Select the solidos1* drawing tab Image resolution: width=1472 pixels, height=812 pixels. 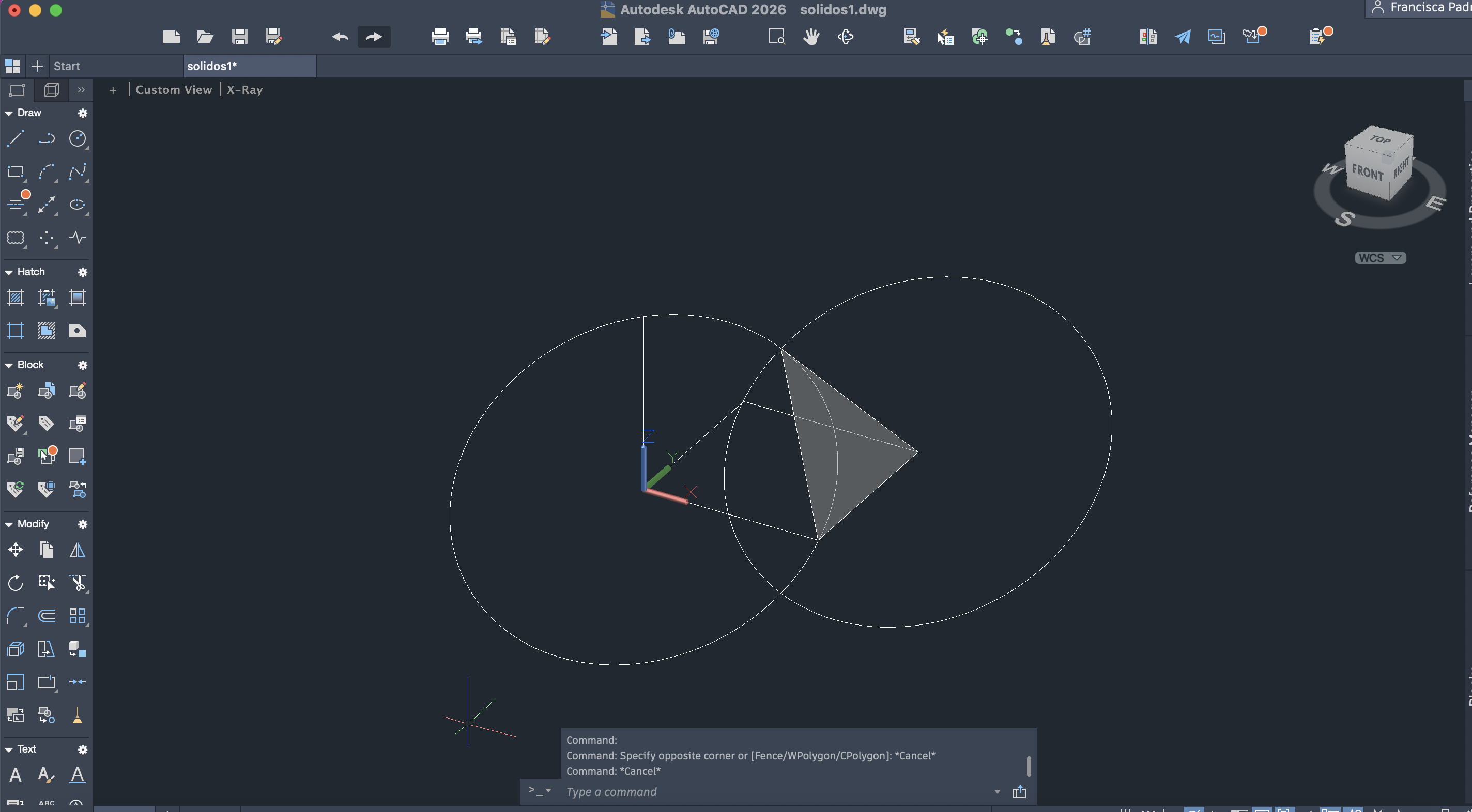212,66
